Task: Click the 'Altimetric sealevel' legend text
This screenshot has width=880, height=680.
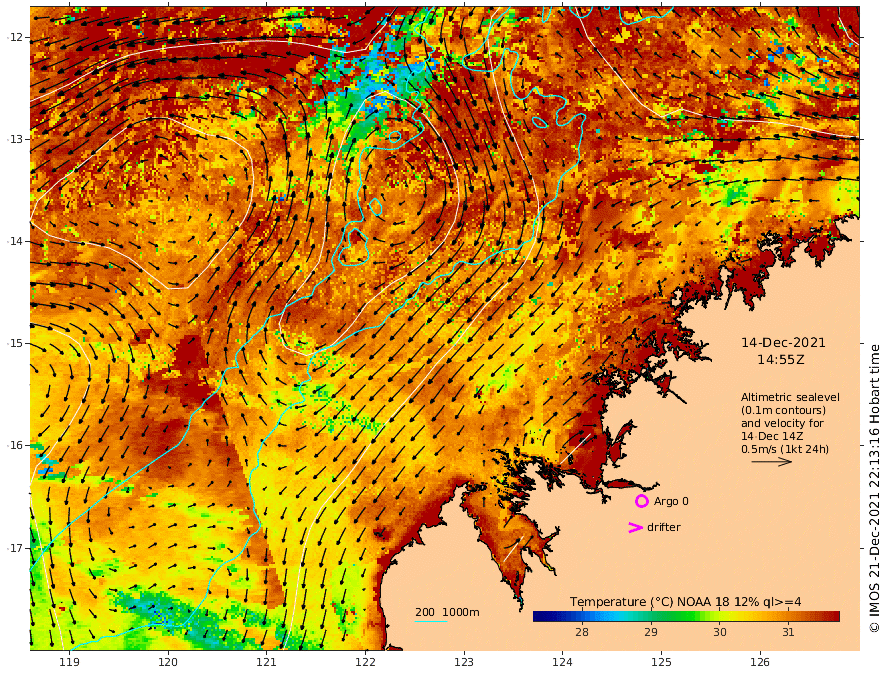Action: [x=790, y=397]
